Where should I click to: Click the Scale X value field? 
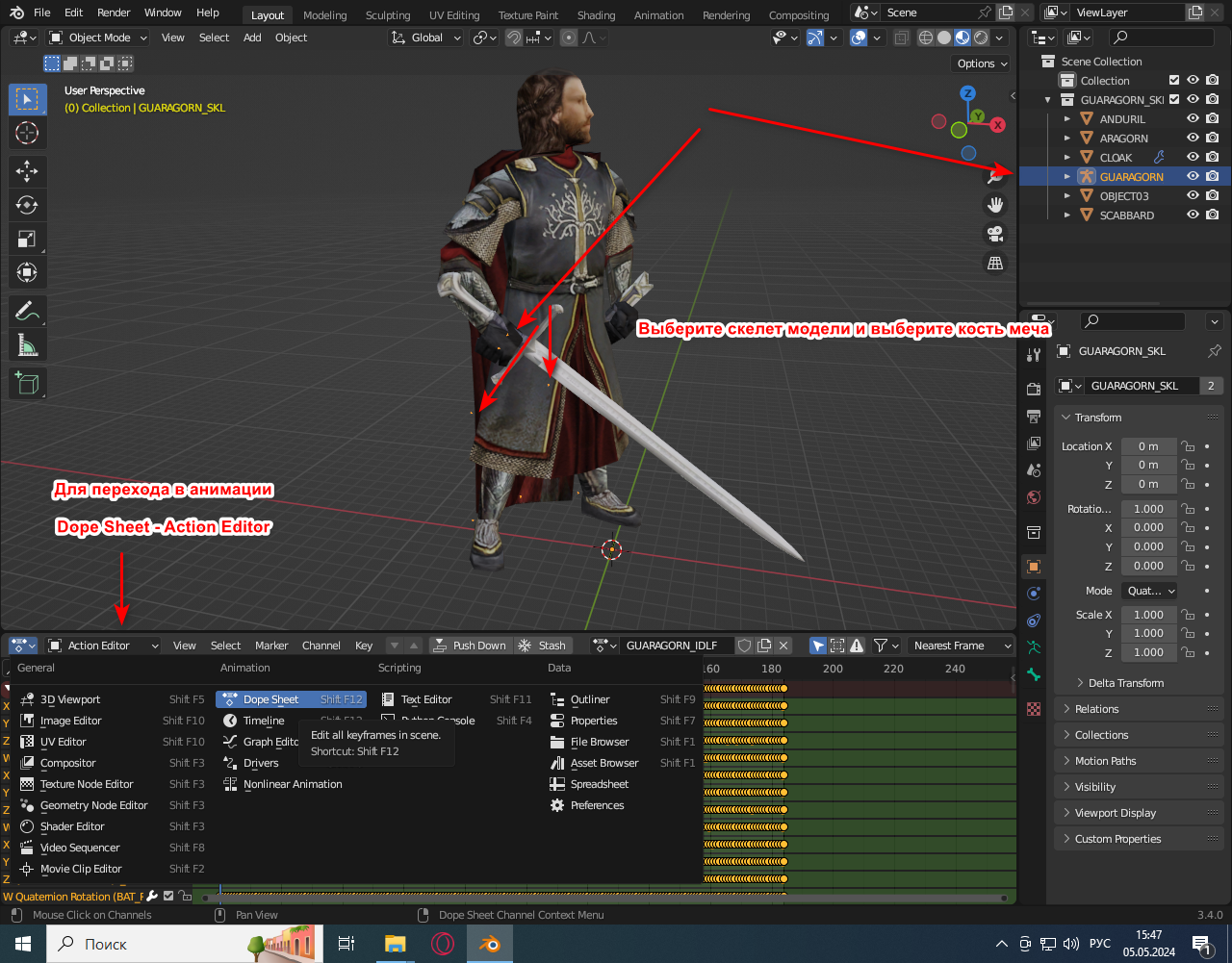[x=1148, y=615]
